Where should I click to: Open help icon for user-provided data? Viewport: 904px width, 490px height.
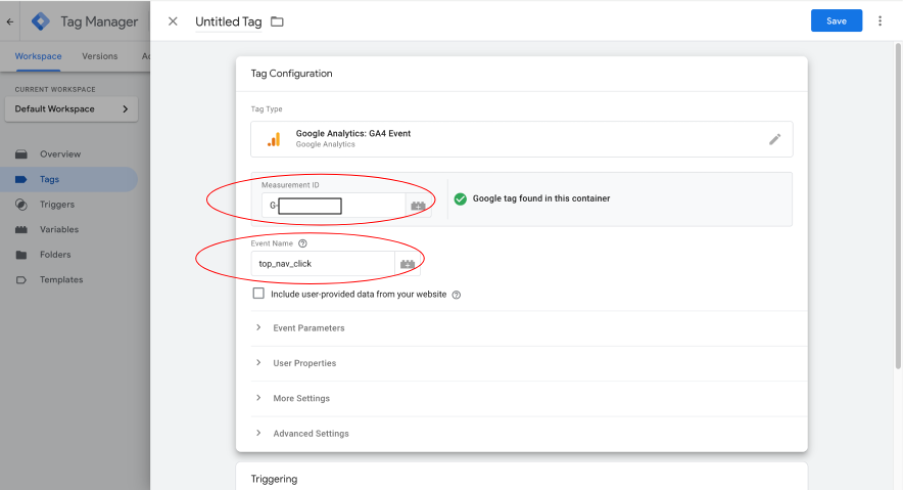pyautogui.click(x=456, y=295)
